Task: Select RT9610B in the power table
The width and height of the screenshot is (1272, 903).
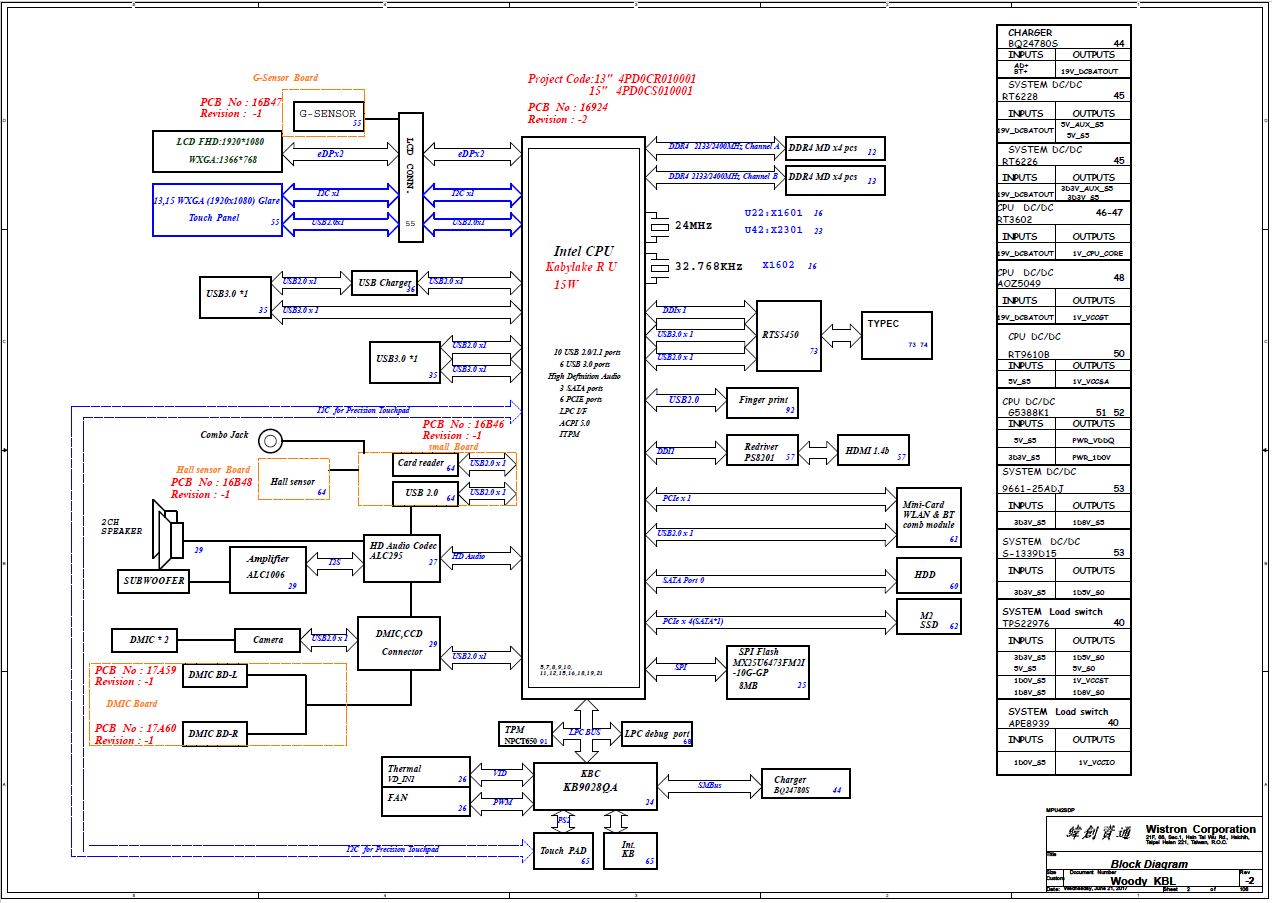Action: click(1029, 354)
